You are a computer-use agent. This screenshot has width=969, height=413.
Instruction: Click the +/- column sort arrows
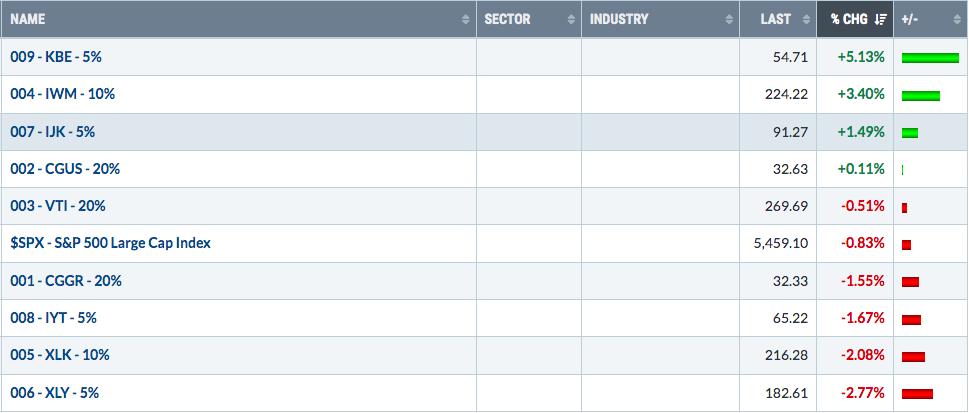[x=957, y=20]
